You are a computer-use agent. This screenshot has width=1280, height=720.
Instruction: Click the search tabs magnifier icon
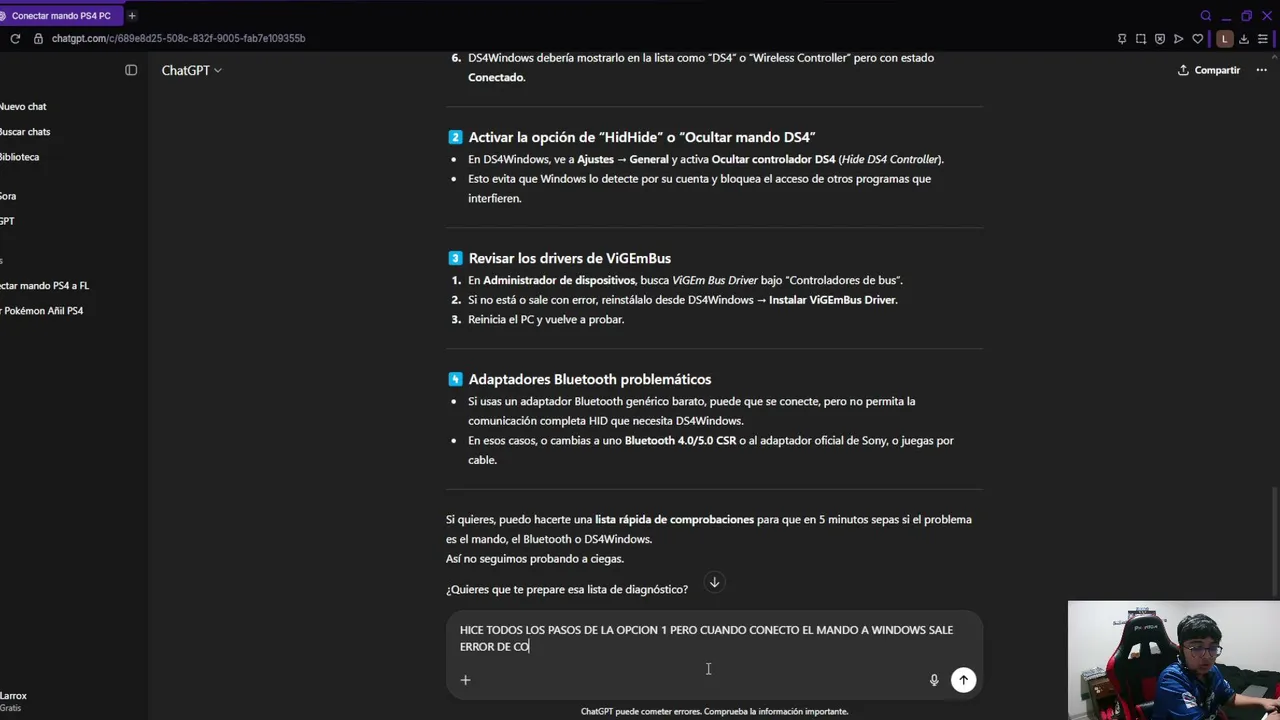pyautogui.click(x=1206, y=16)
